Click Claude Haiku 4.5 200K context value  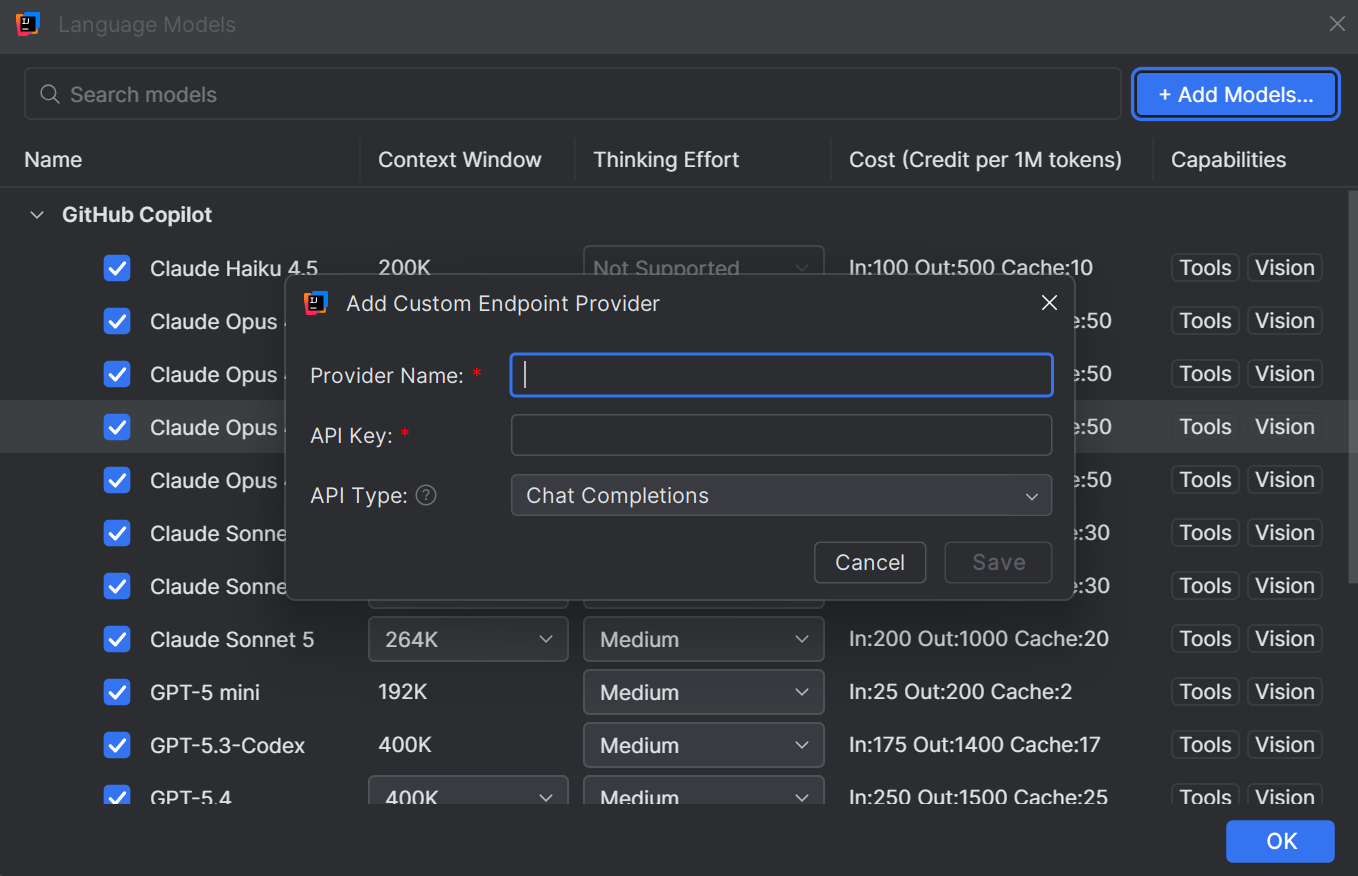404,268
